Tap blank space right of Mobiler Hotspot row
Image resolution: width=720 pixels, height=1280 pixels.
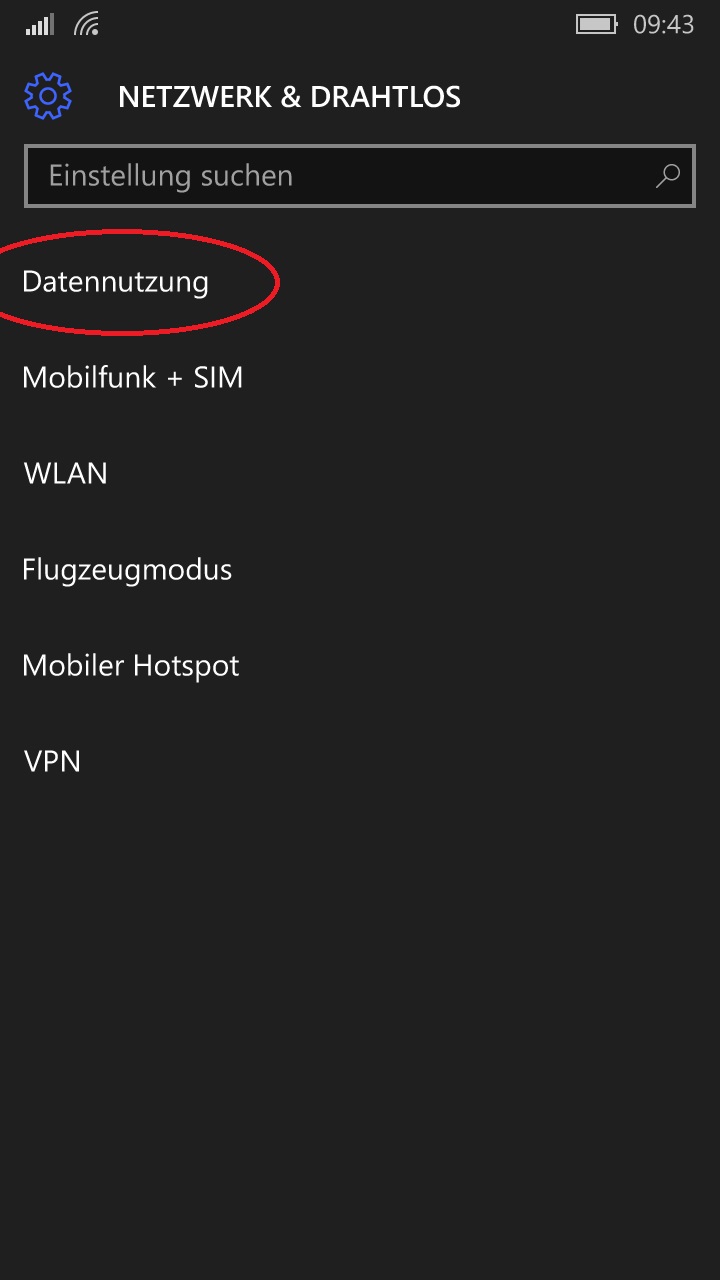tap(480, 666)
